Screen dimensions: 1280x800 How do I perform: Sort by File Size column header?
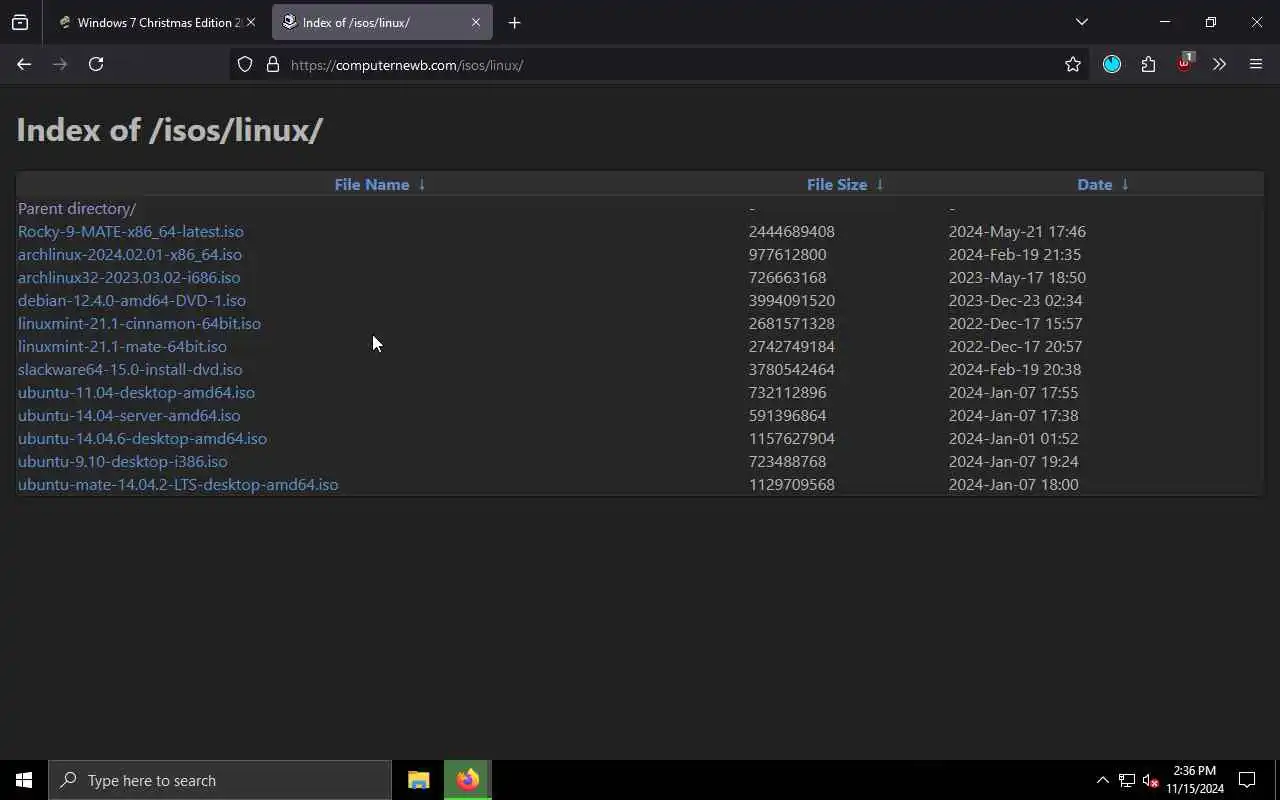837,184
